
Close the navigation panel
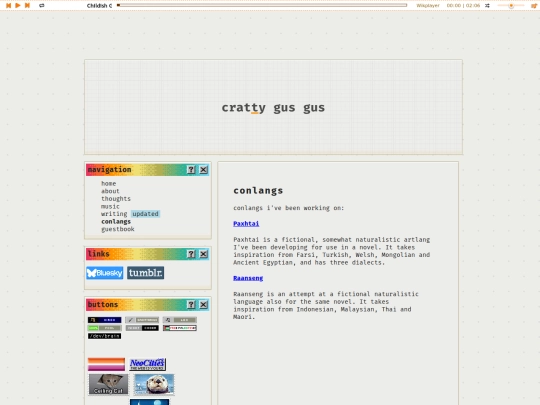[204, 169]
